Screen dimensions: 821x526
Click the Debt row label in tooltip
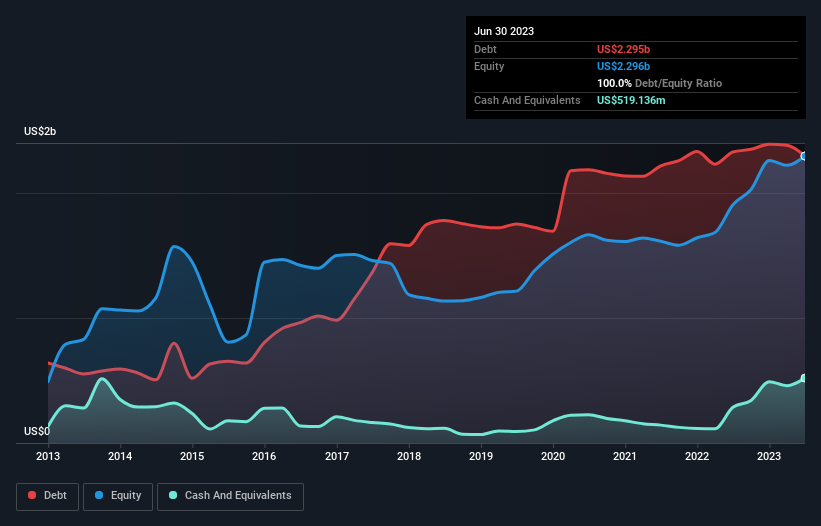click(485, 49)
